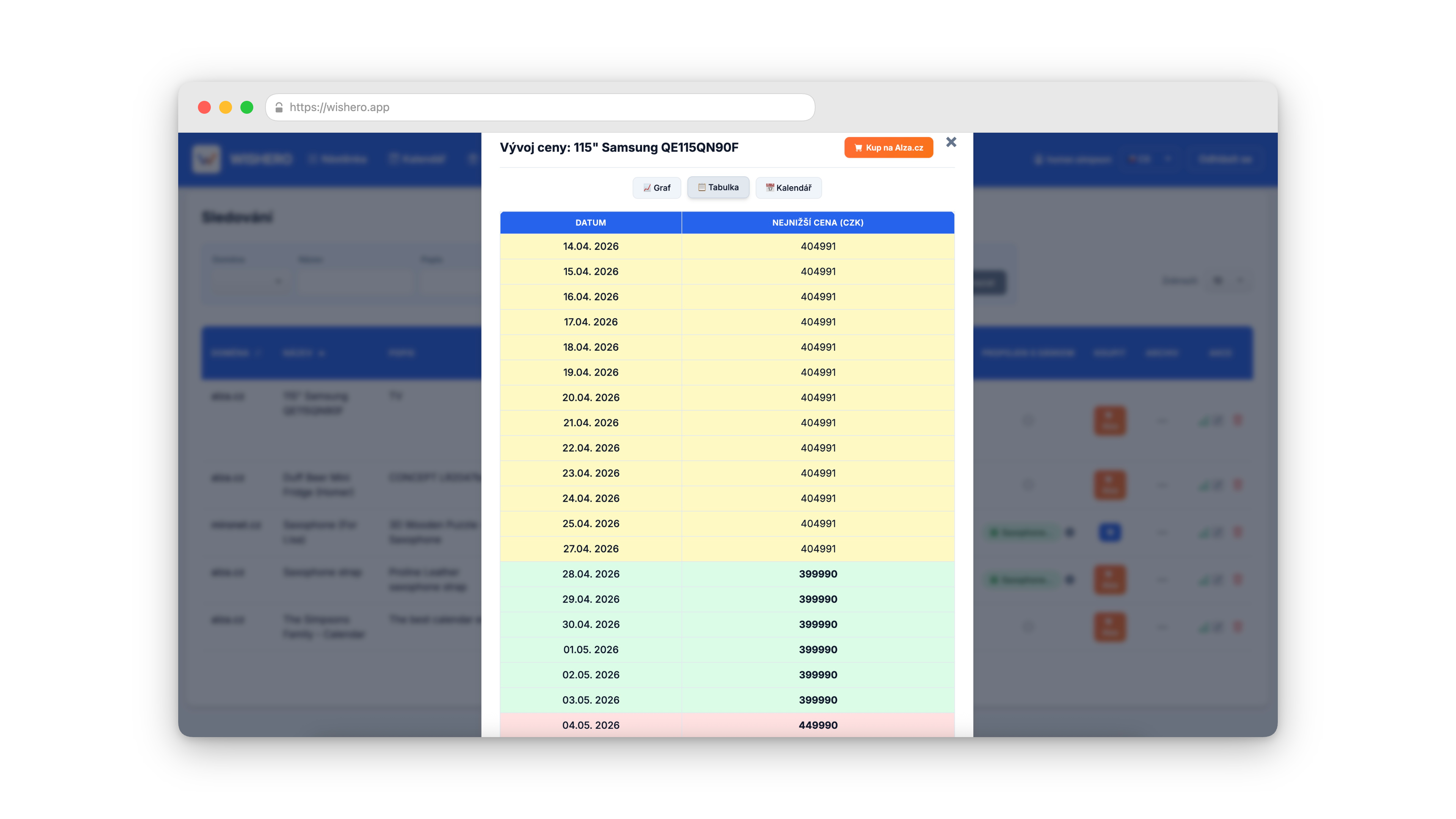Click price 404991 in the 27.04. 2026 row
Screen dimensions: 1456x819
pos(818,549)
